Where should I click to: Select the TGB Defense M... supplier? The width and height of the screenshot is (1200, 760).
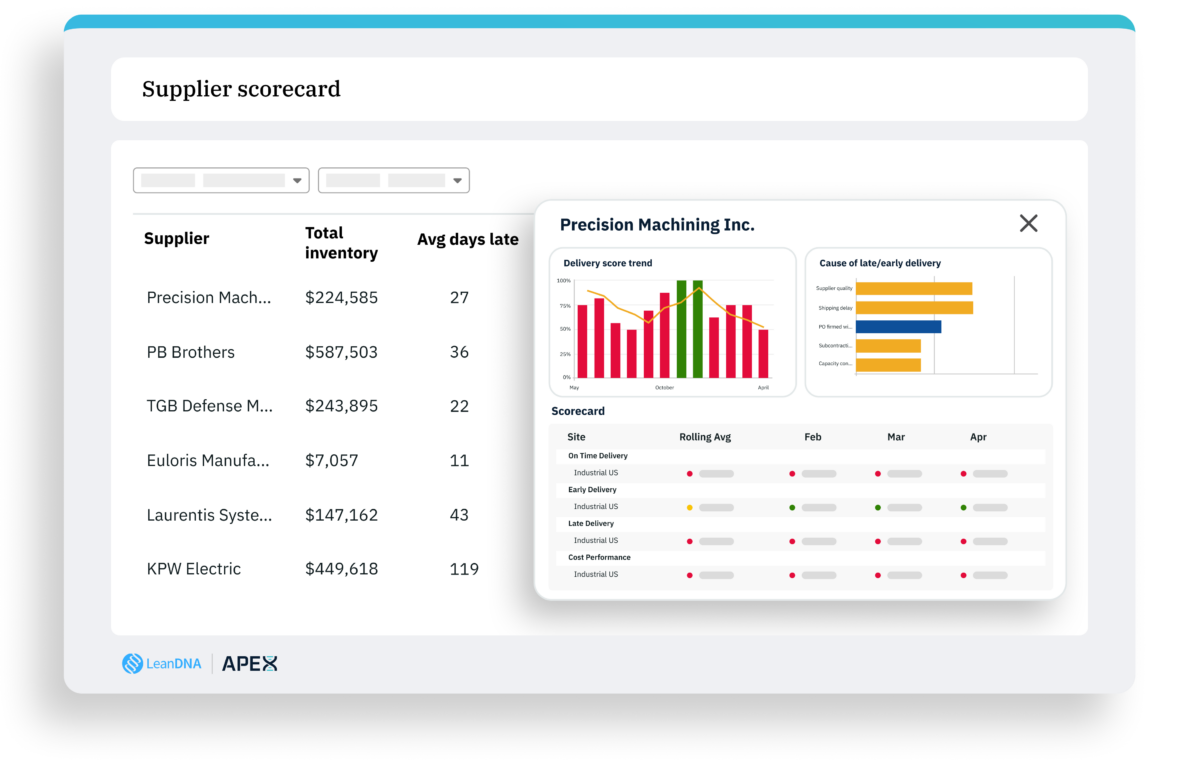click(209, 406)
